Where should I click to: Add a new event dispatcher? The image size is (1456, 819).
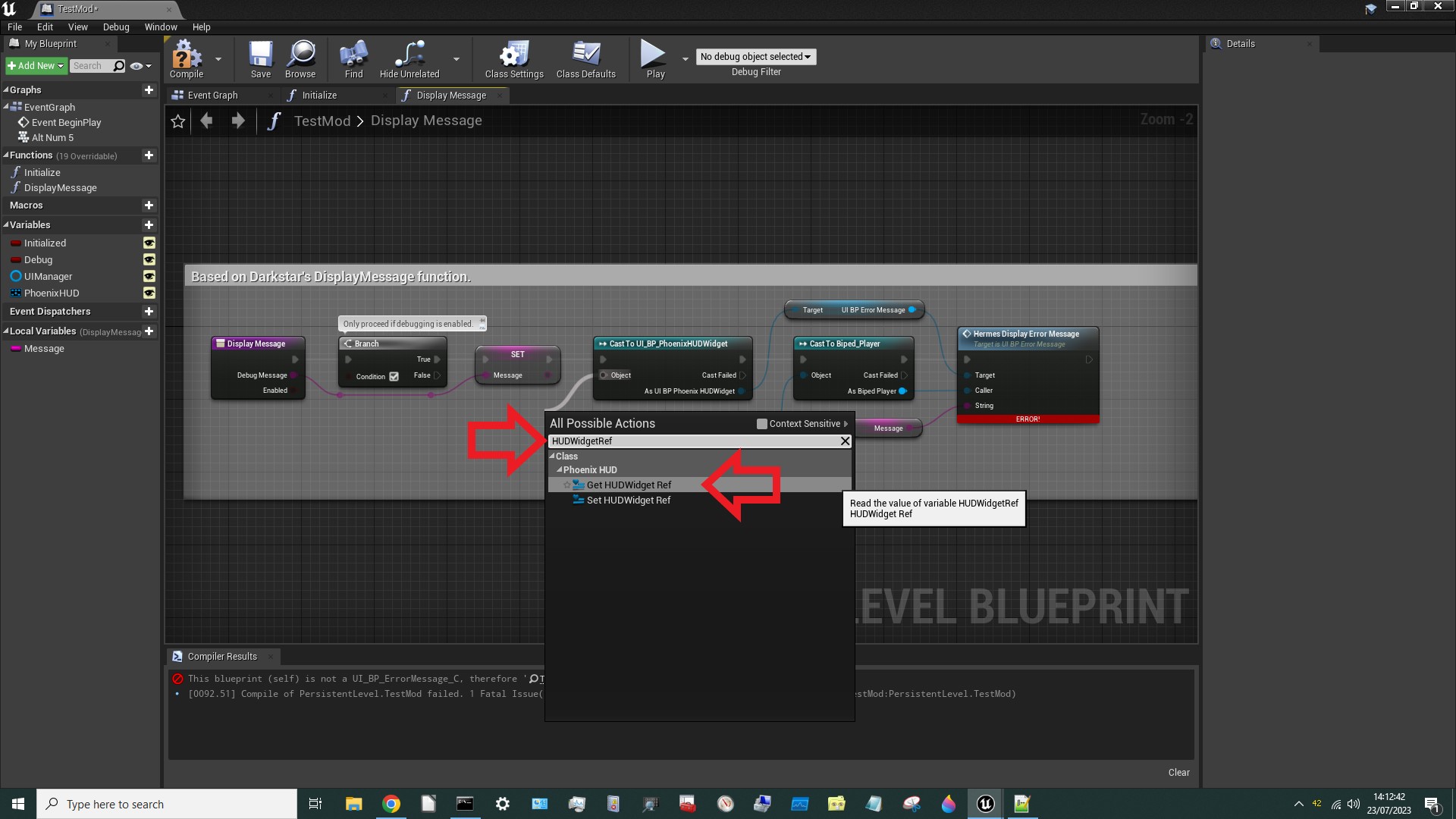click(x=149, y=312)
